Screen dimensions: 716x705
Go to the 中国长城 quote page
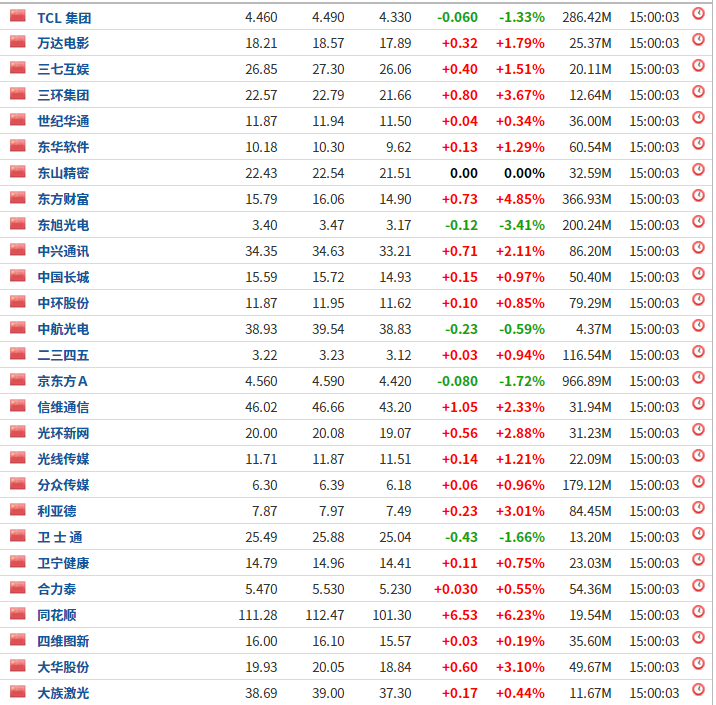[63, 278]
